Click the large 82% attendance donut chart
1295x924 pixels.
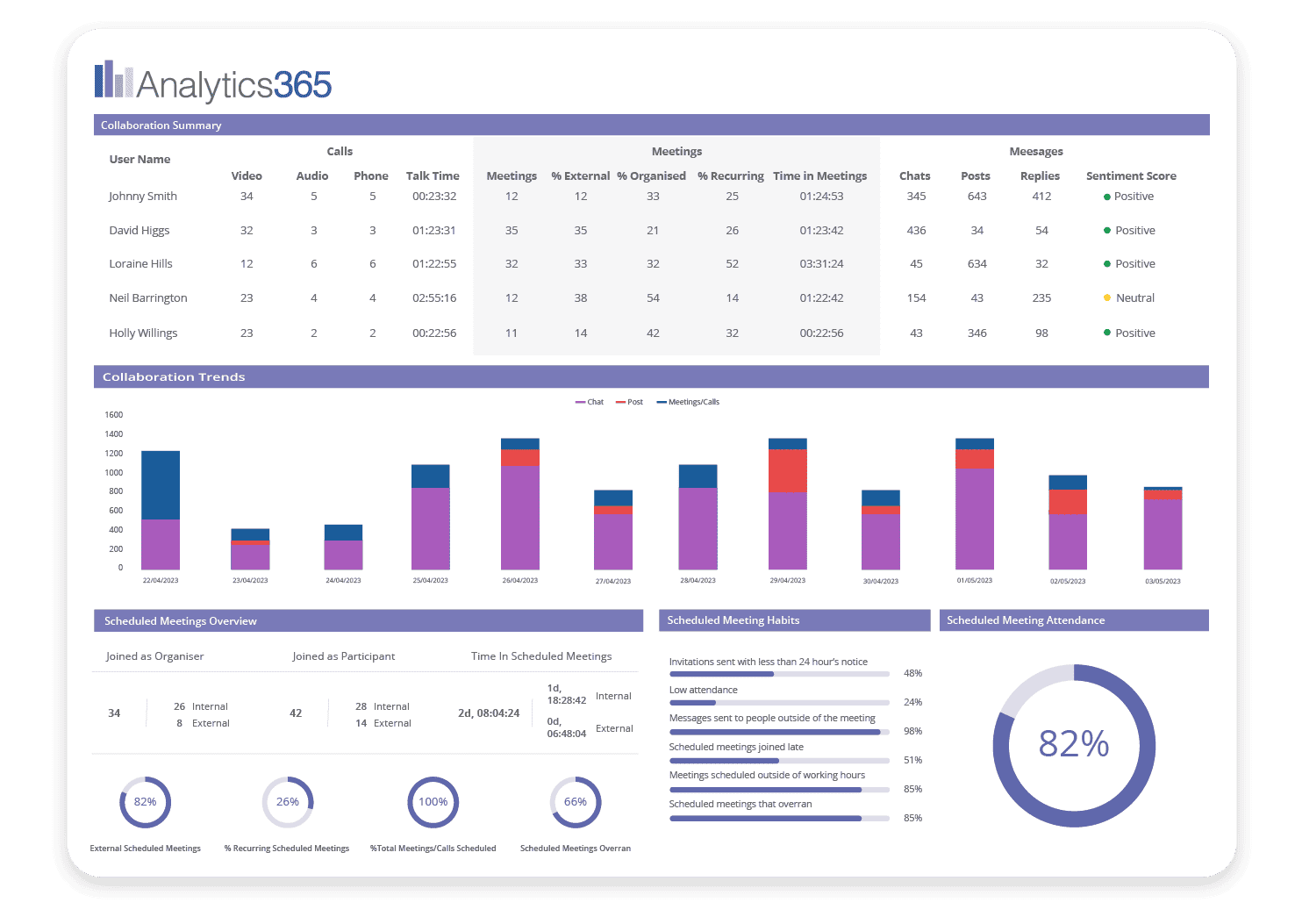tap(1073, 745)
